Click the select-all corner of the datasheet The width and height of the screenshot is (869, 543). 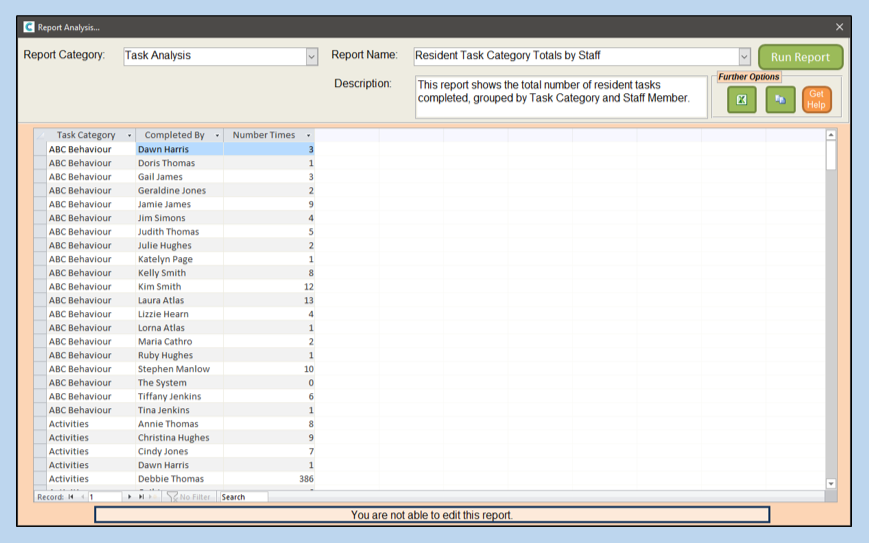pyautogui.click(x=40, y=135)
